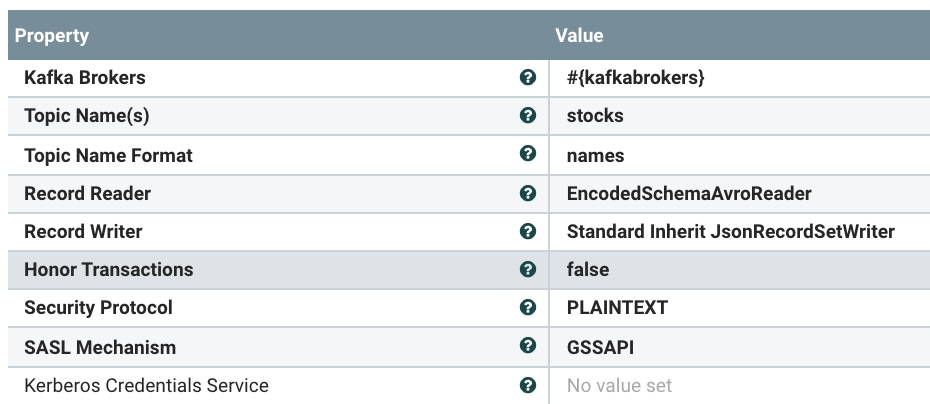Image resolution: width=930 pixels, height=404 pixels.
Task: Show help for Topic Name Format
Action: coord(528,154)
